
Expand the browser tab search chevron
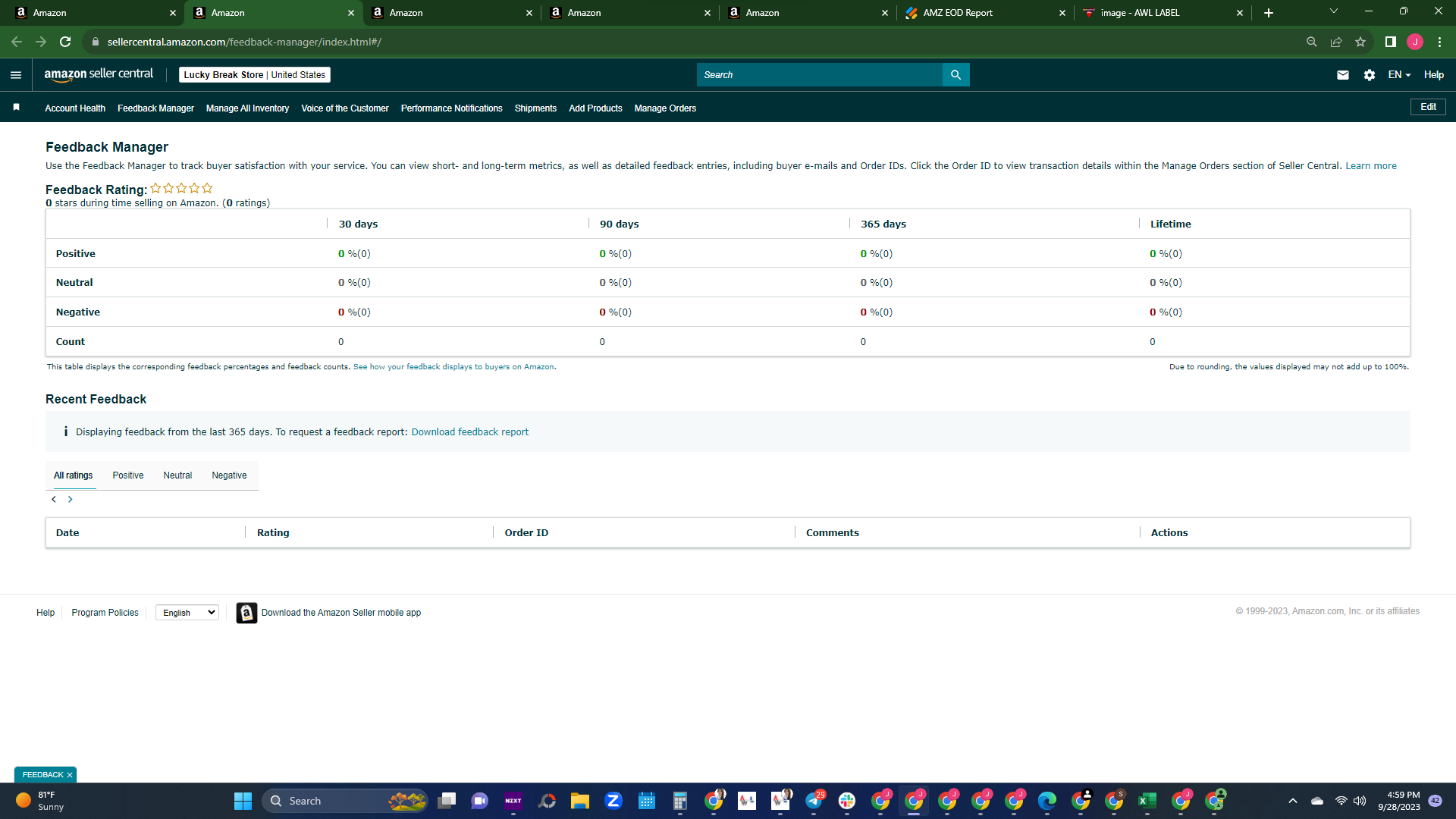(1334, 11)
